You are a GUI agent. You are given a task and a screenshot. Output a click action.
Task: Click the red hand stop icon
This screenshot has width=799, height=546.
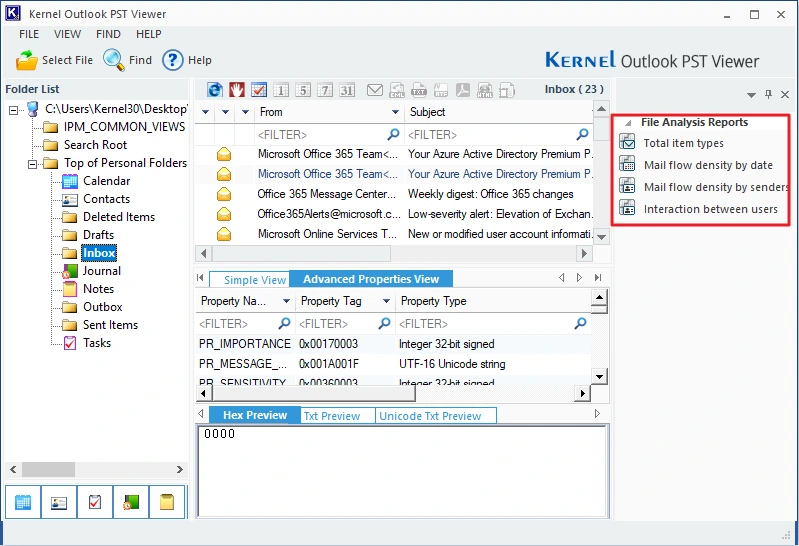[236, 90]
